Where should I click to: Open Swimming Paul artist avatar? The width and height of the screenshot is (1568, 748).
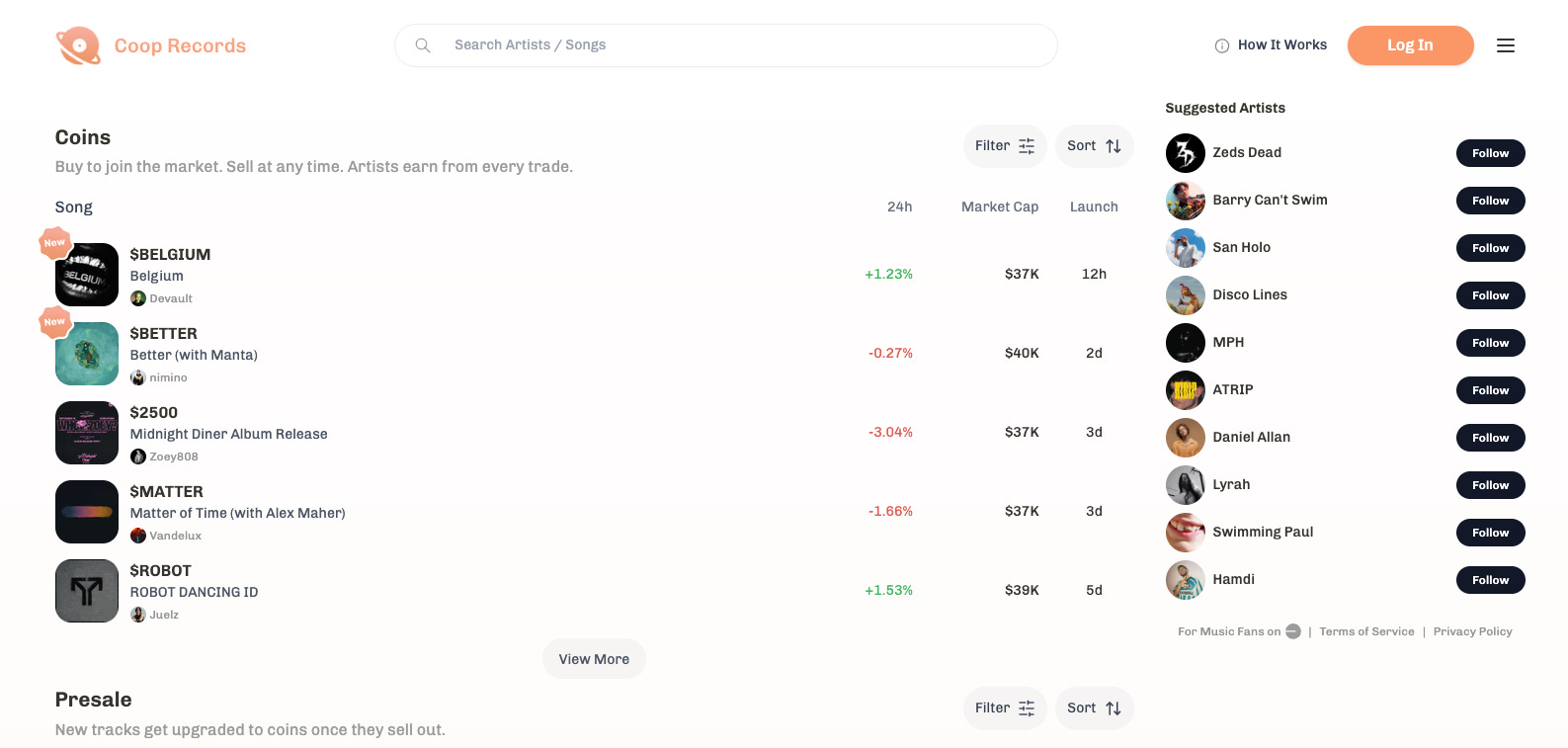click(1186, 533)
